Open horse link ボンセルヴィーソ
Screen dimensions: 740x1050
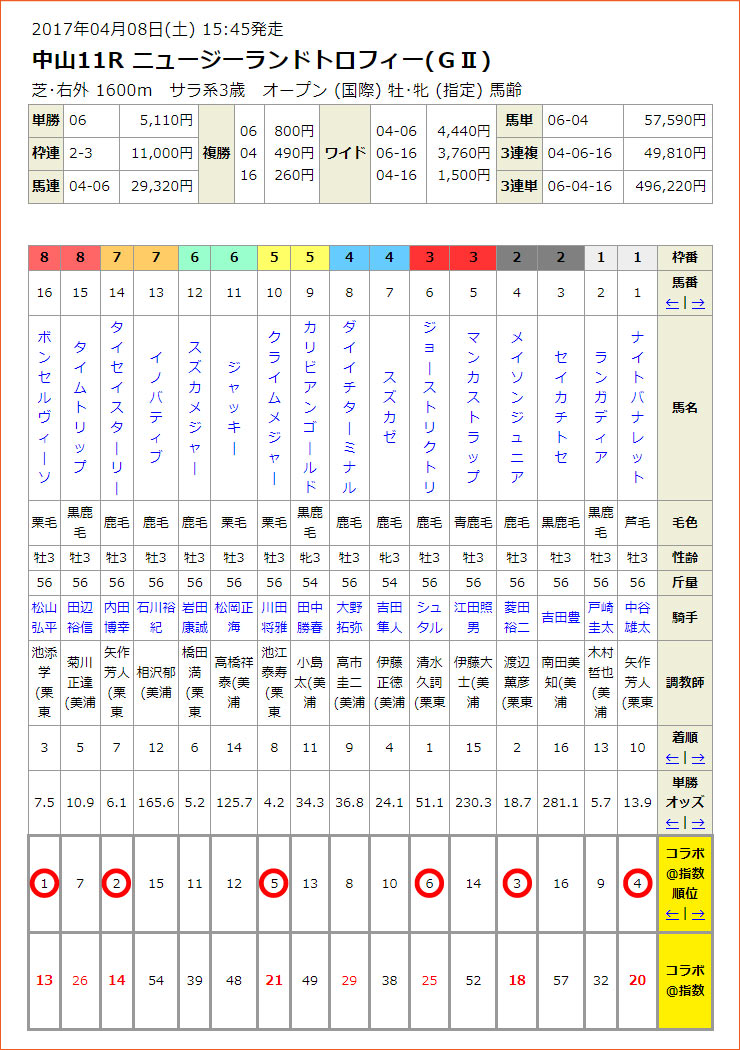click(x=44, y=408)
